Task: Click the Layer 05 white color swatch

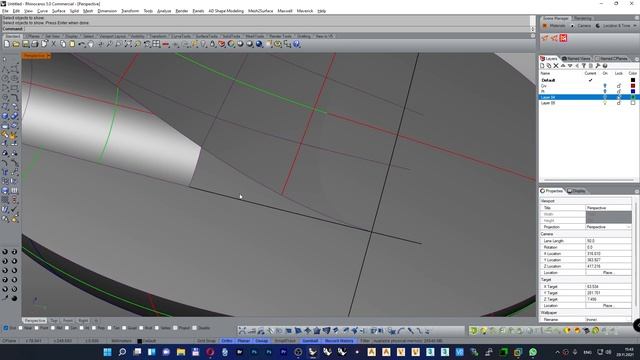Action: coord(633,103)
